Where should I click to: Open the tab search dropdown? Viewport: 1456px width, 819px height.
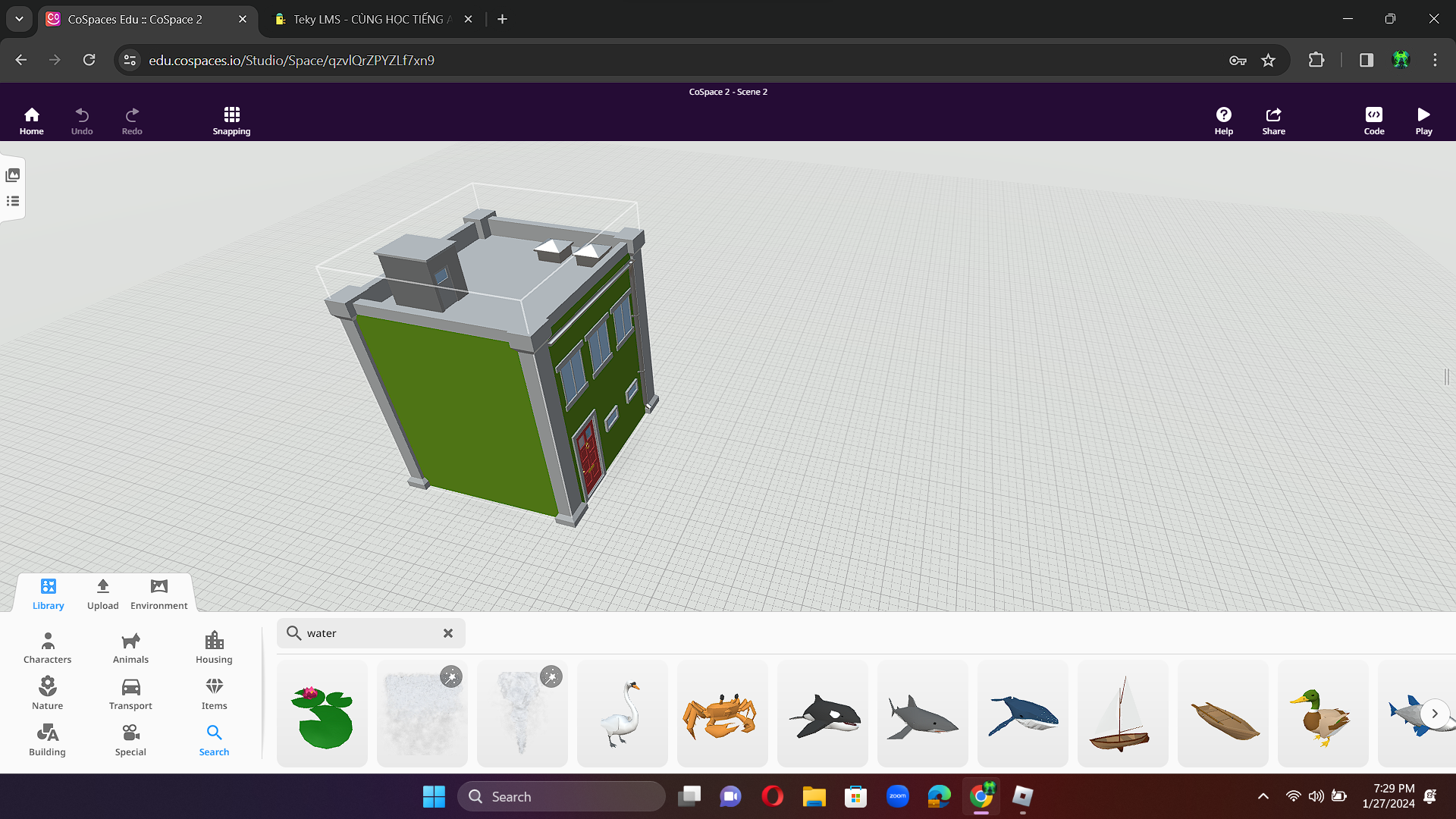coord(19,19)
